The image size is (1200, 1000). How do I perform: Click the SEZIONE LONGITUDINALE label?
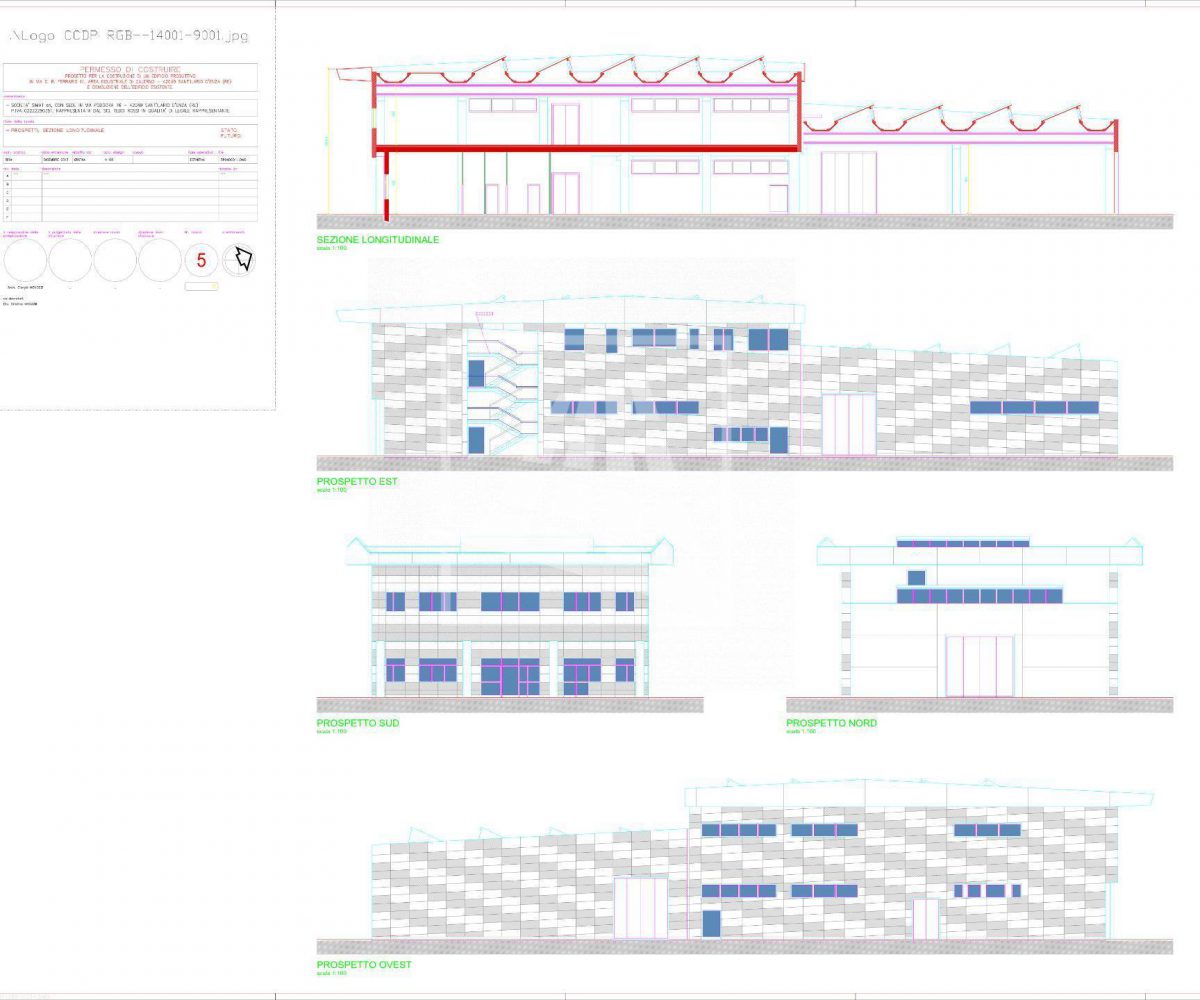click(x=377, y=240)
